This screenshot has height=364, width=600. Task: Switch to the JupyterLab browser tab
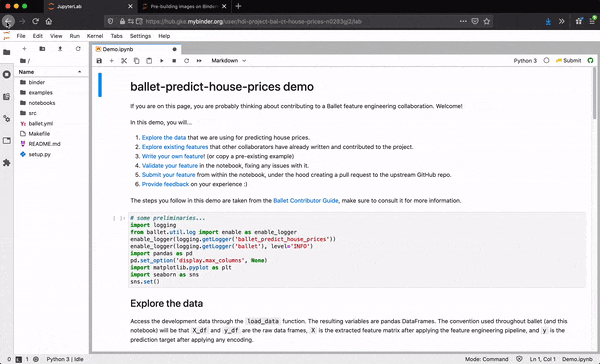91,7
